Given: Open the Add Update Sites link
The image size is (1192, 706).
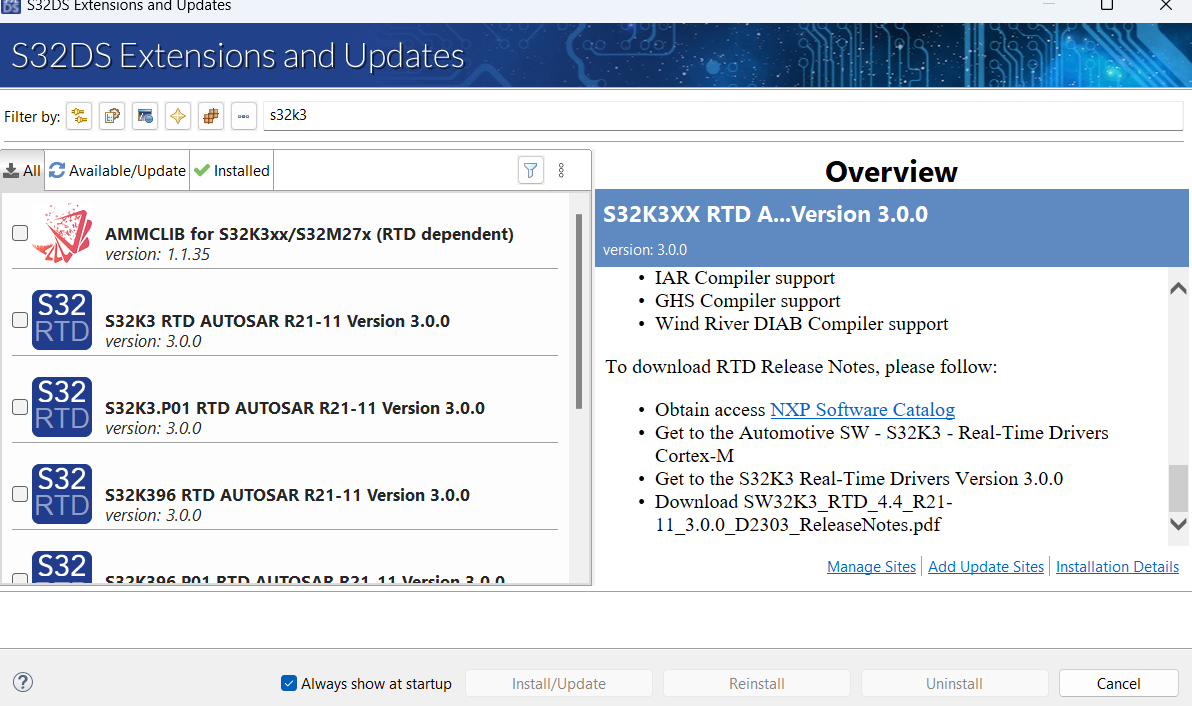Looking at the screenshot, I should (x=986, y=567).
